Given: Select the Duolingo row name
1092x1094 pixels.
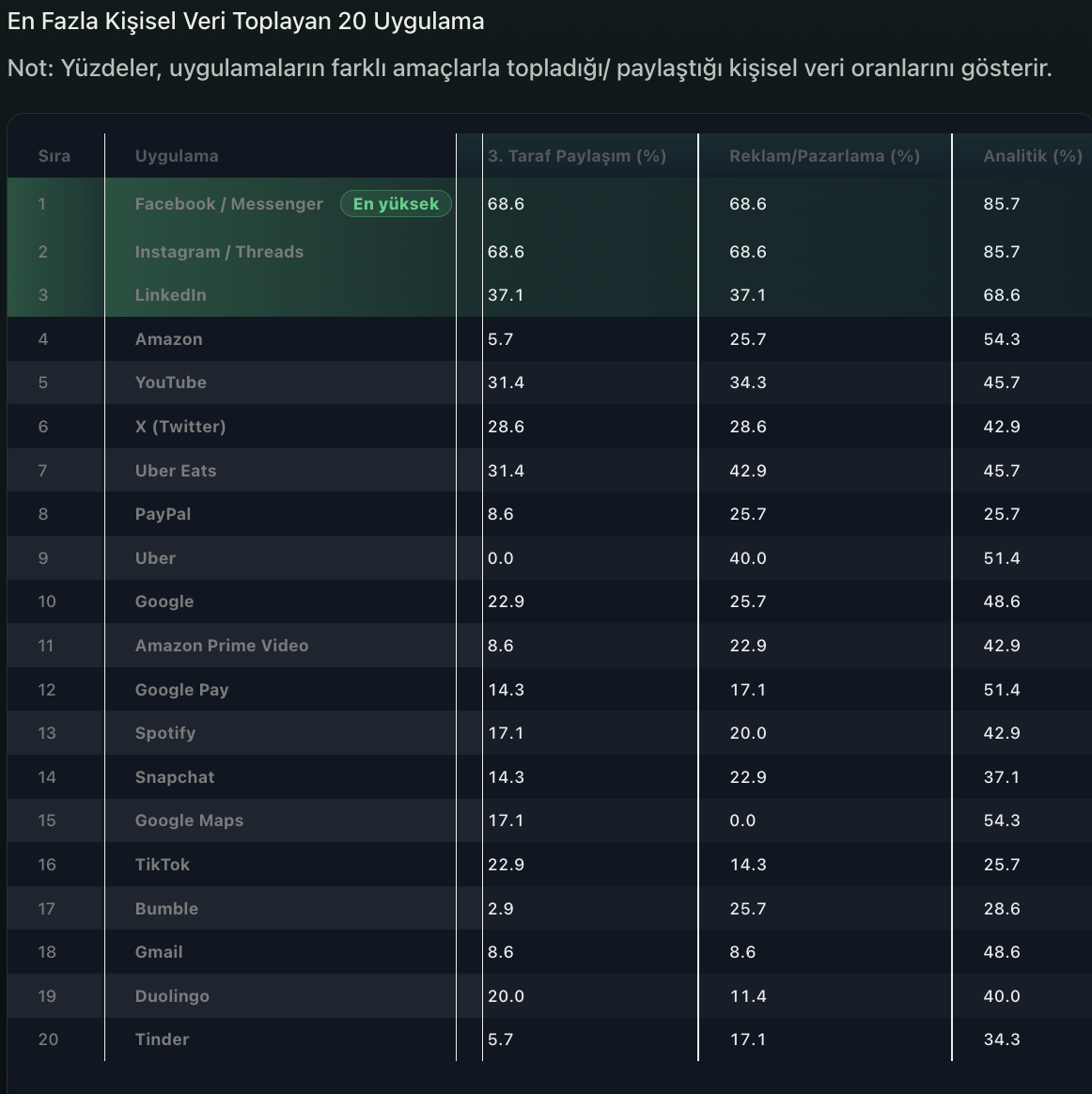Looking at the screenshot, I should coord(172,996).
